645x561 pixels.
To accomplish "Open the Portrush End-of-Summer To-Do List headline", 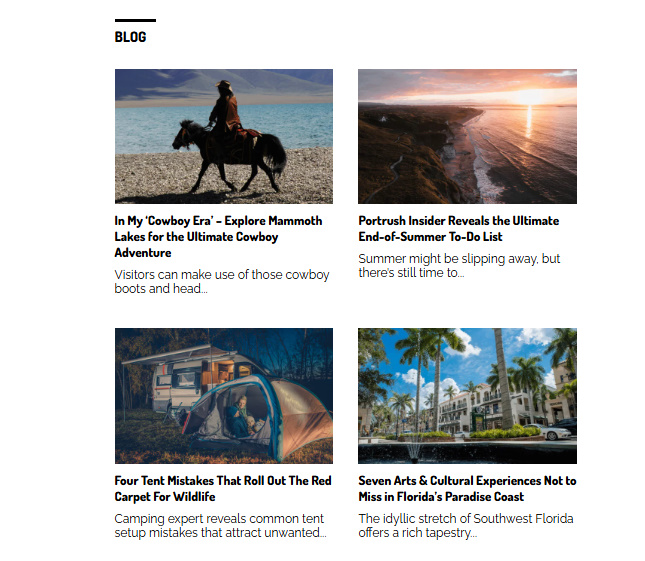I will coord(459,229).
